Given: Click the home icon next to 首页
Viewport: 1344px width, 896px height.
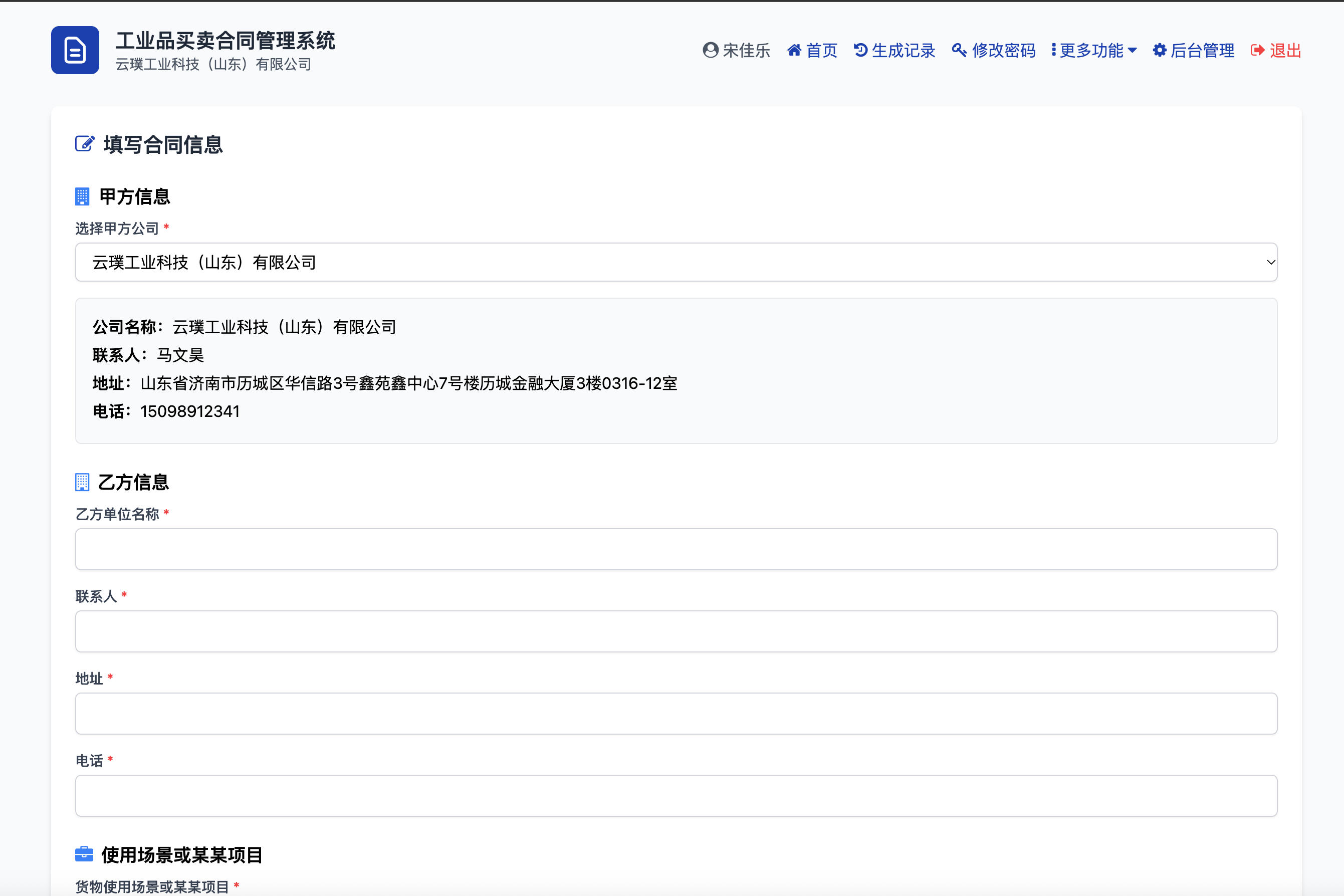Looking at the screenshot, I should (x=794, y=50).
